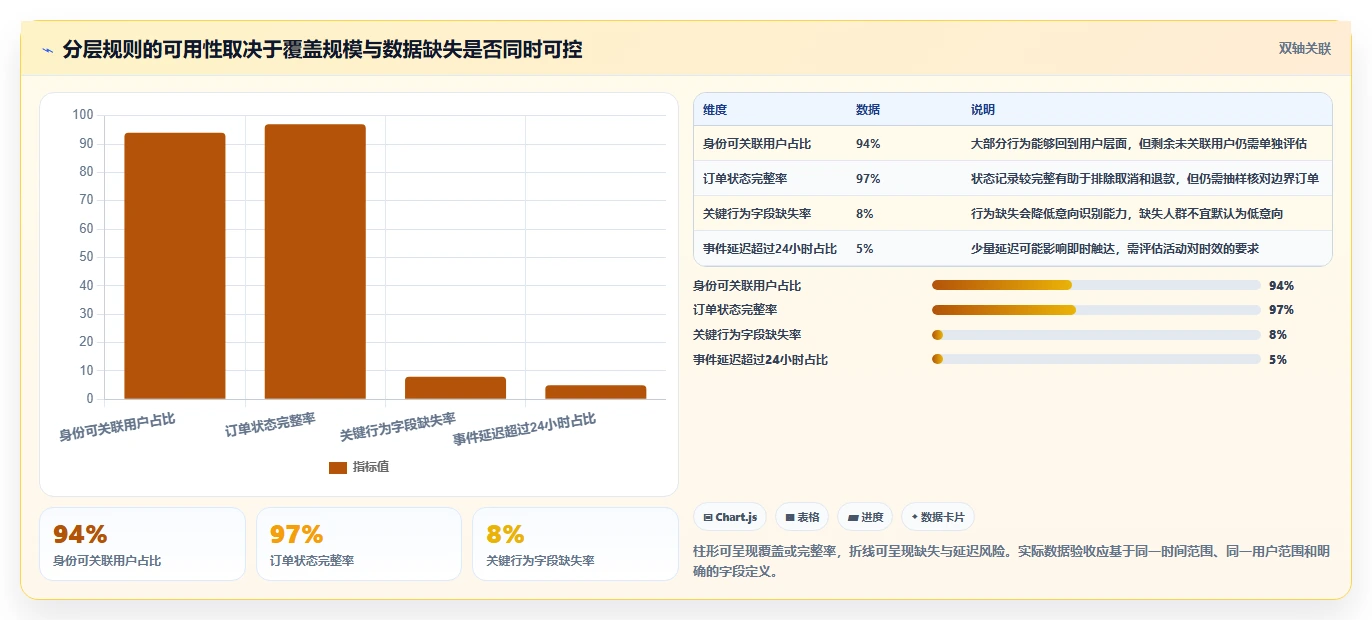1372x620 pixels.
Task: Click the 订单状态完整率 chart bar
Action: click(315, 262)
